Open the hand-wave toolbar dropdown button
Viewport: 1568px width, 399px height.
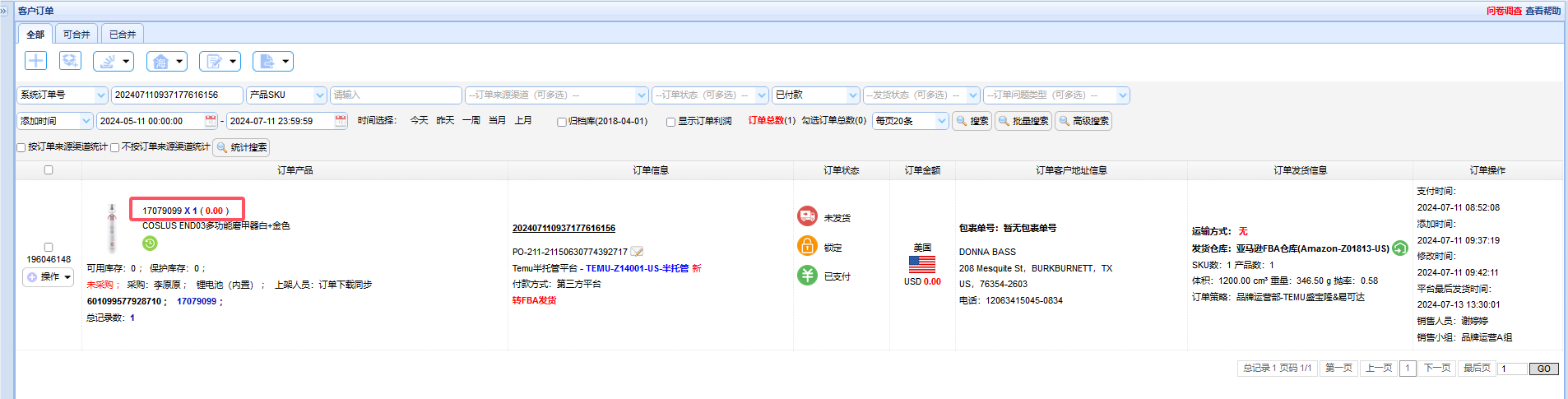click(x=114, y=61)
